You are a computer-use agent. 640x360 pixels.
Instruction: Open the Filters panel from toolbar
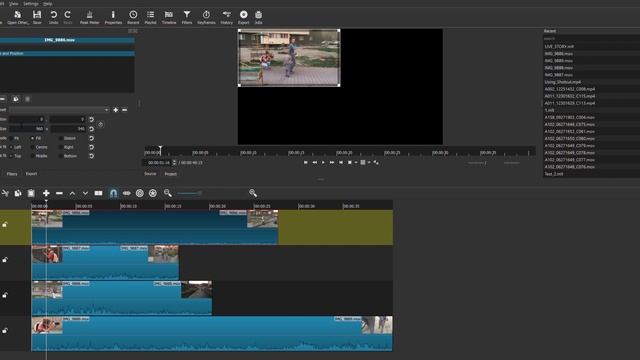pos(187,17)
